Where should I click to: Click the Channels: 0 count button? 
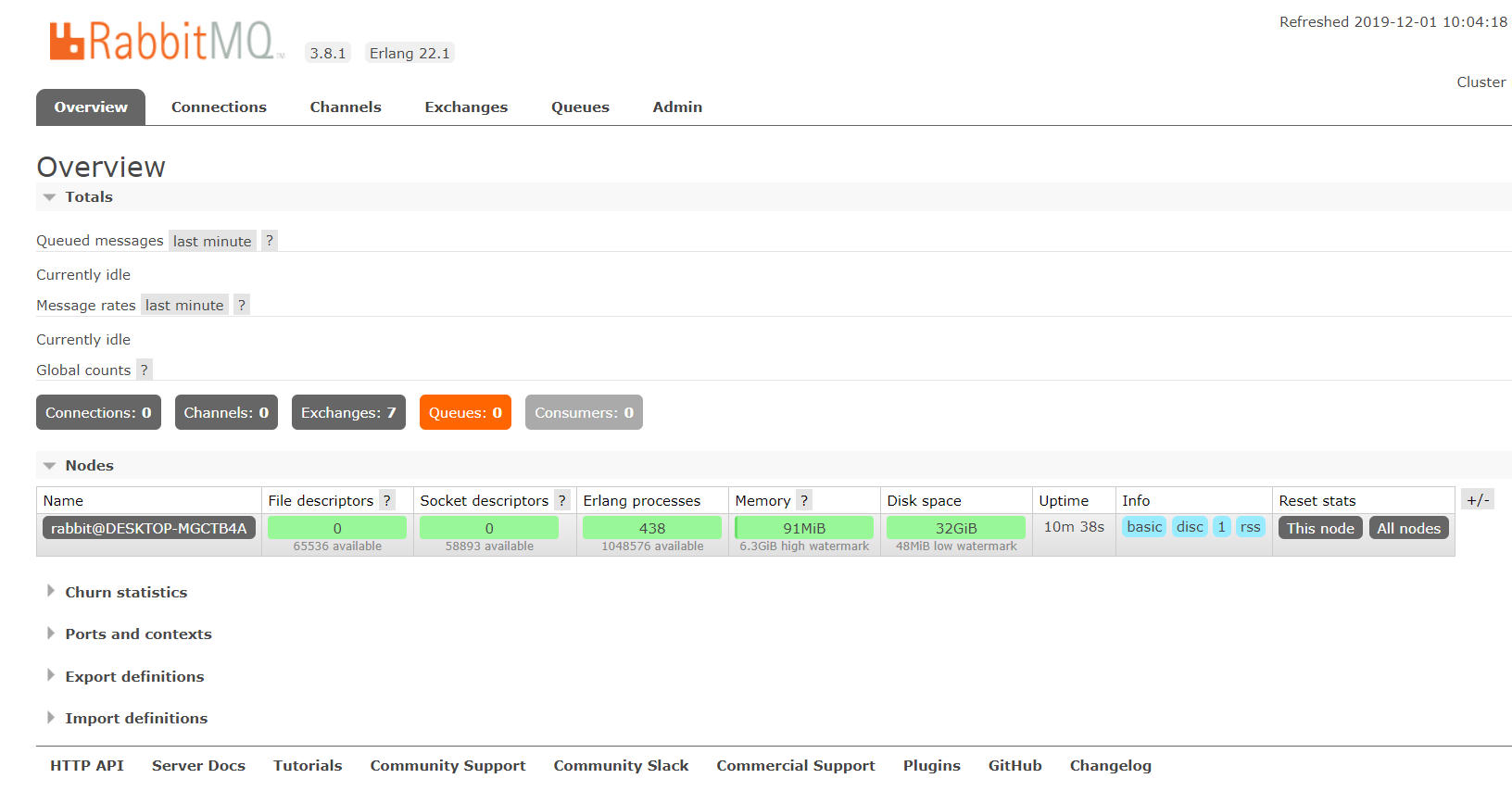(x=226, y=412)
